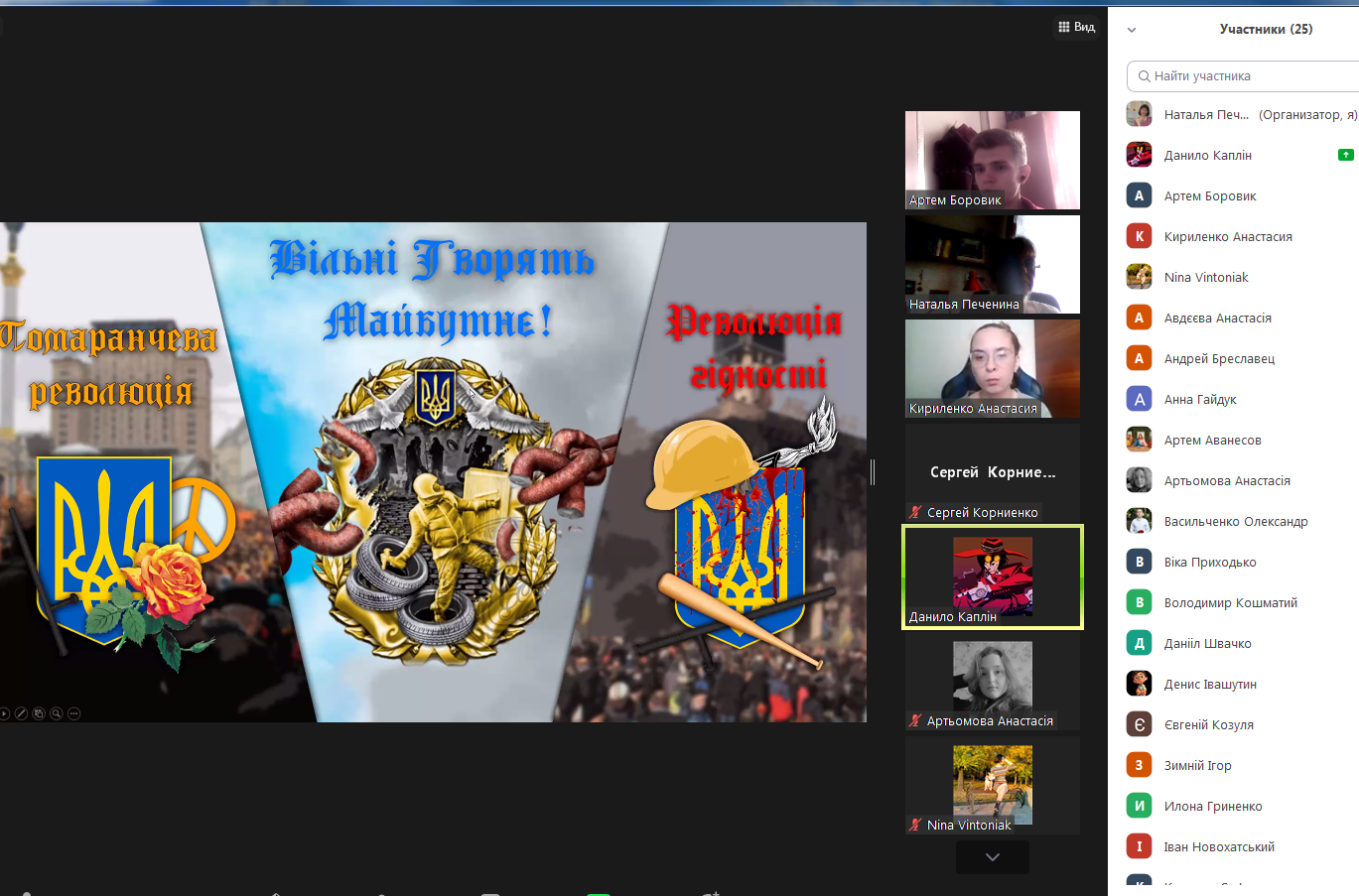The width and height of the screenshot is (1359, 896).
Task: Click the divider handle beside shared screen
Action: pyautogui.click(x=873, y=472)
